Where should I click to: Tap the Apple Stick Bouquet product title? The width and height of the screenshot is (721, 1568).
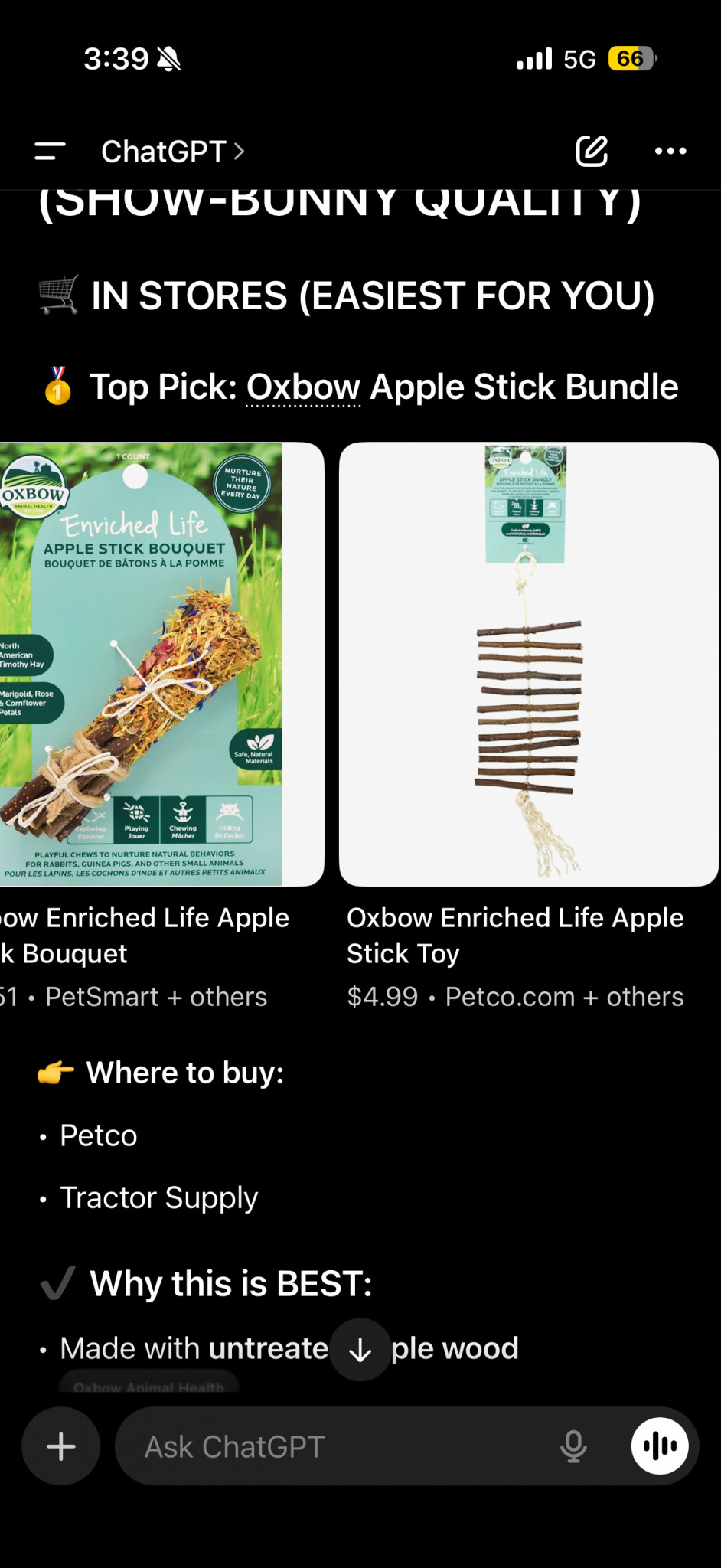[145, 936]
